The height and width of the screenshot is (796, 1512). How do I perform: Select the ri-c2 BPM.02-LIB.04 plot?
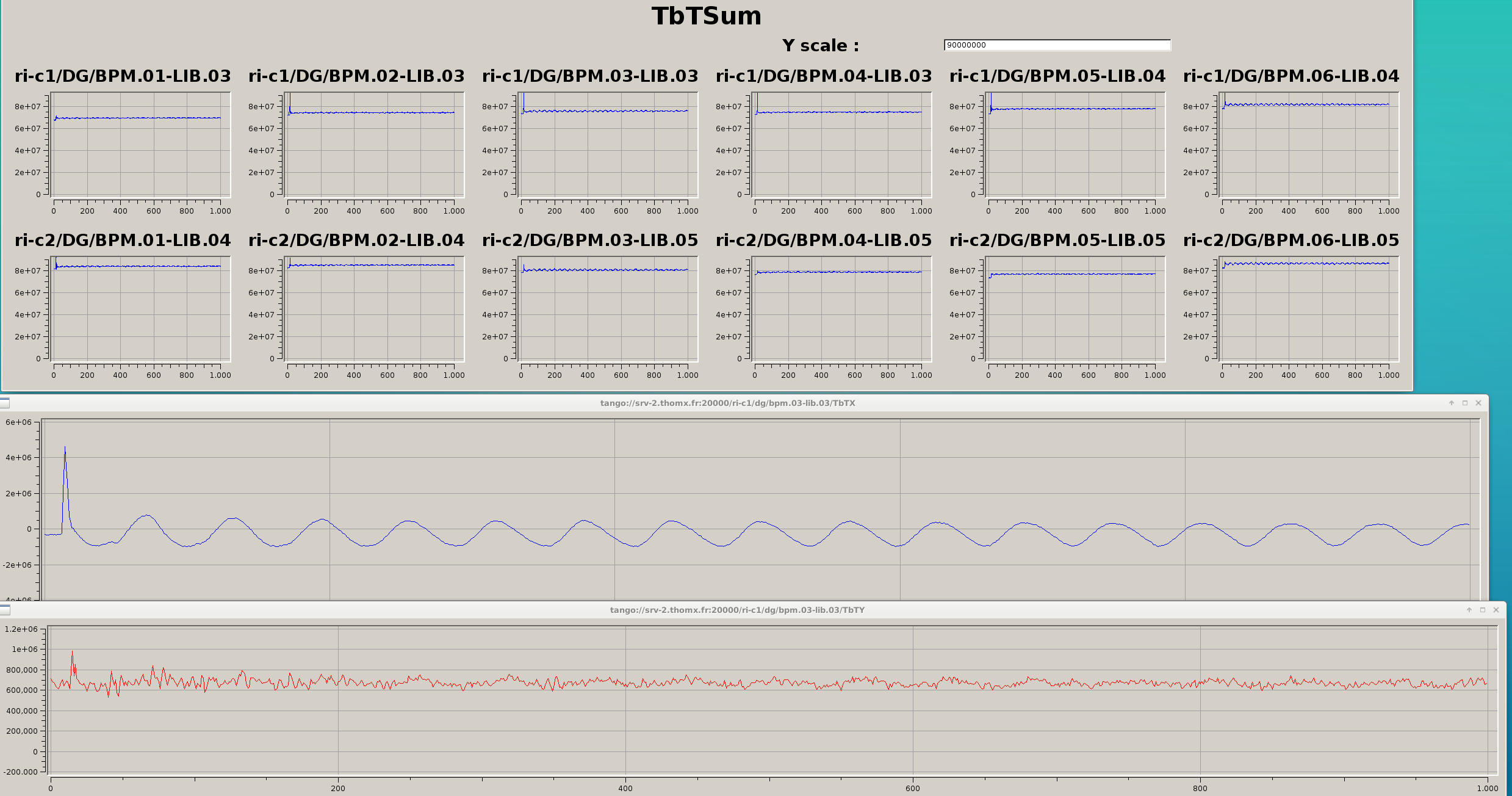pos(374,309)
